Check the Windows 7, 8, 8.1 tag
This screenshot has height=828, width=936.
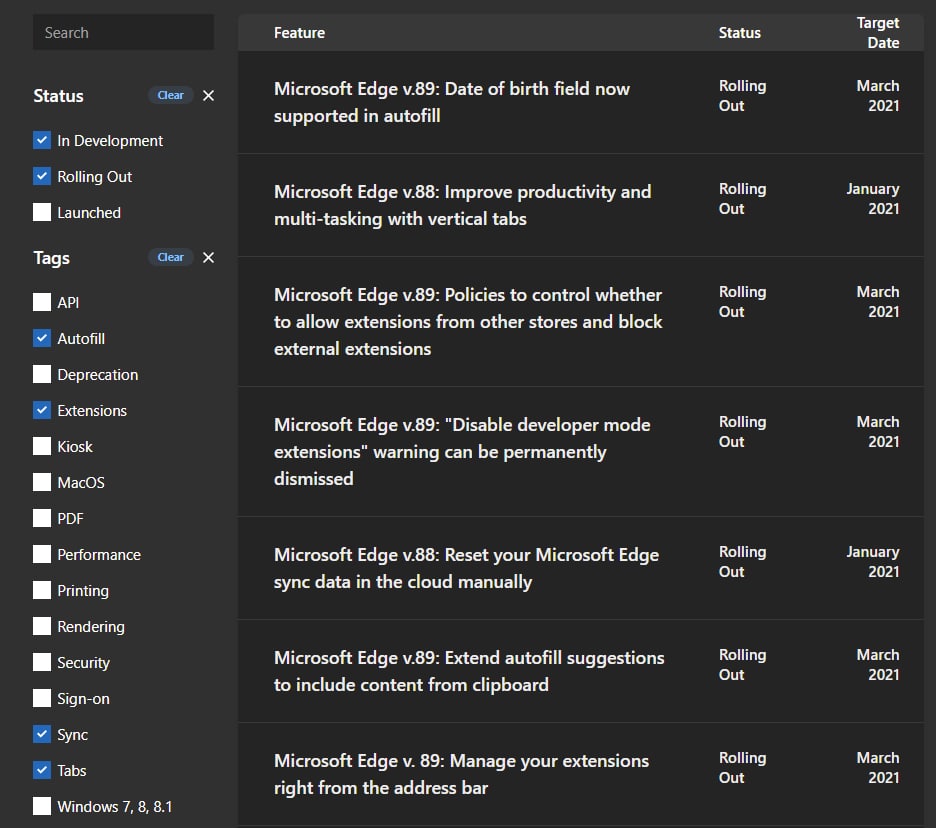[x=42, y=806]
